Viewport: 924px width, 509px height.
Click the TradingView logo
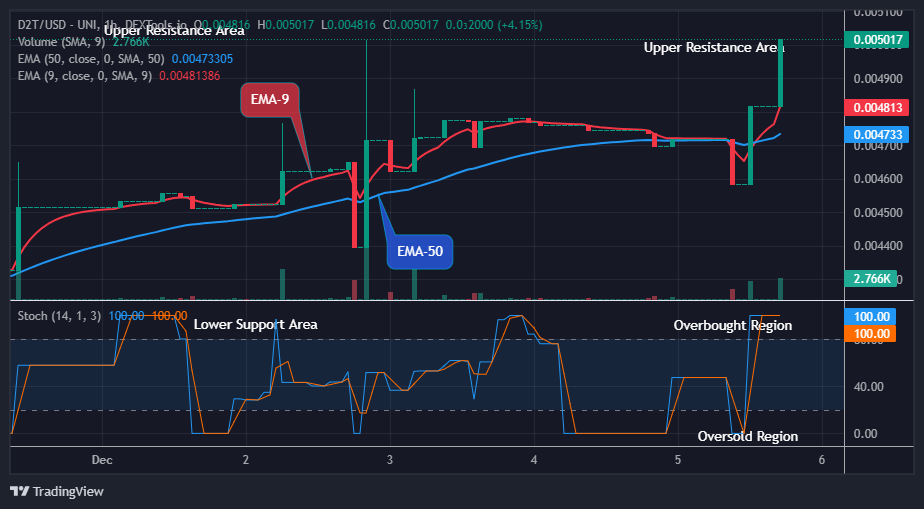(x=57, y=491)
